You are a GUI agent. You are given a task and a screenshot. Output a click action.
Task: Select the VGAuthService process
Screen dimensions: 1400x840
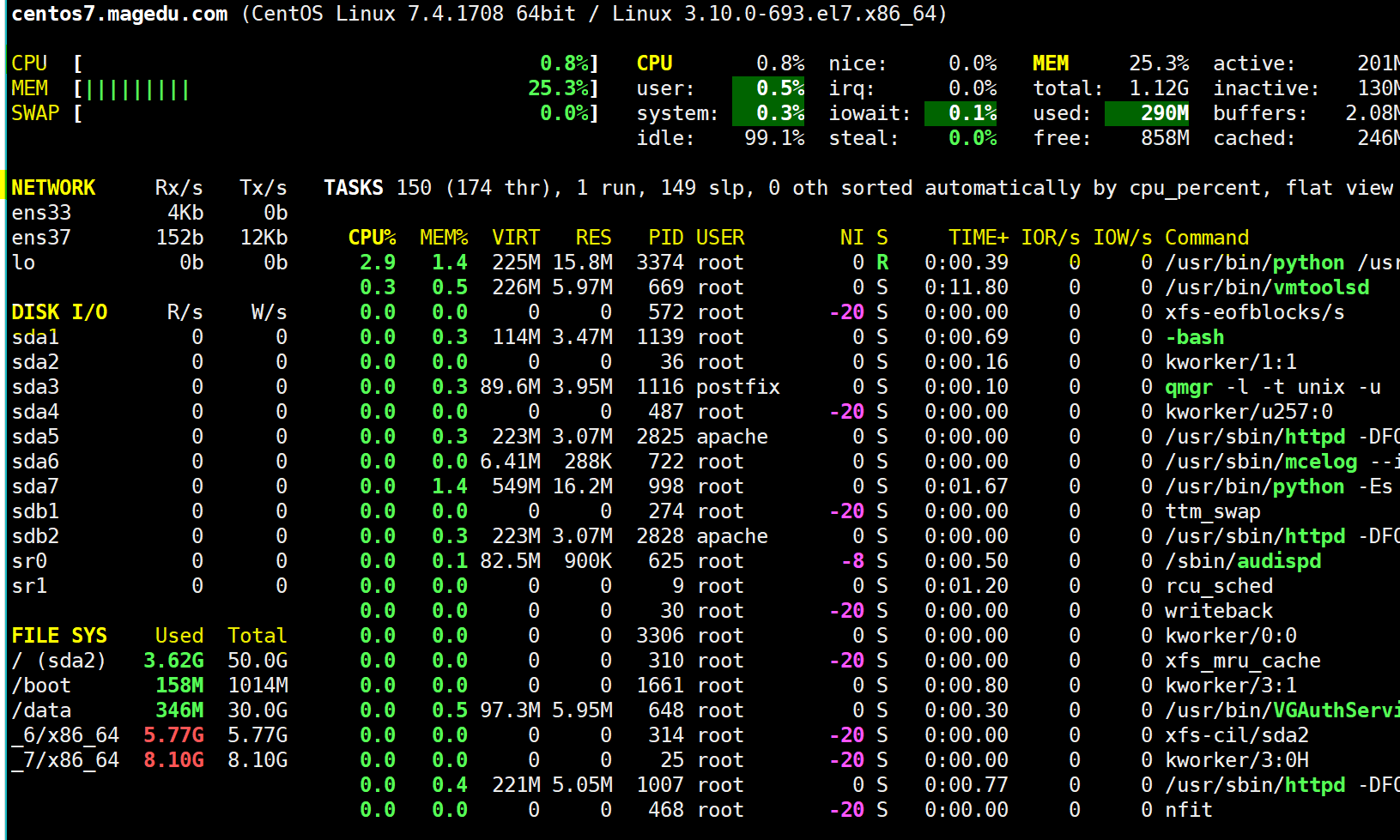coord(874,710)
